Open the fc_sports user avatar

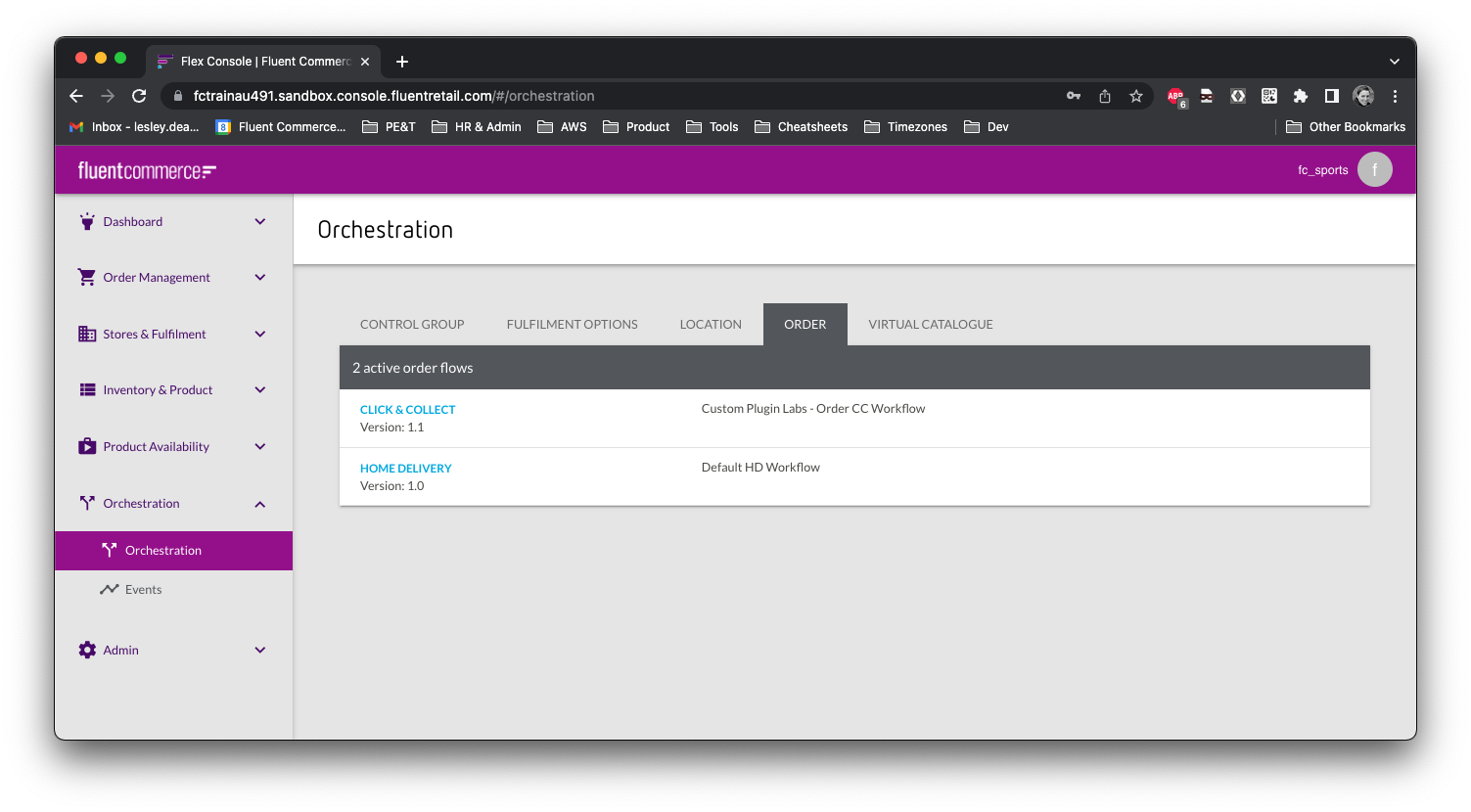(x=1374, y=169)
